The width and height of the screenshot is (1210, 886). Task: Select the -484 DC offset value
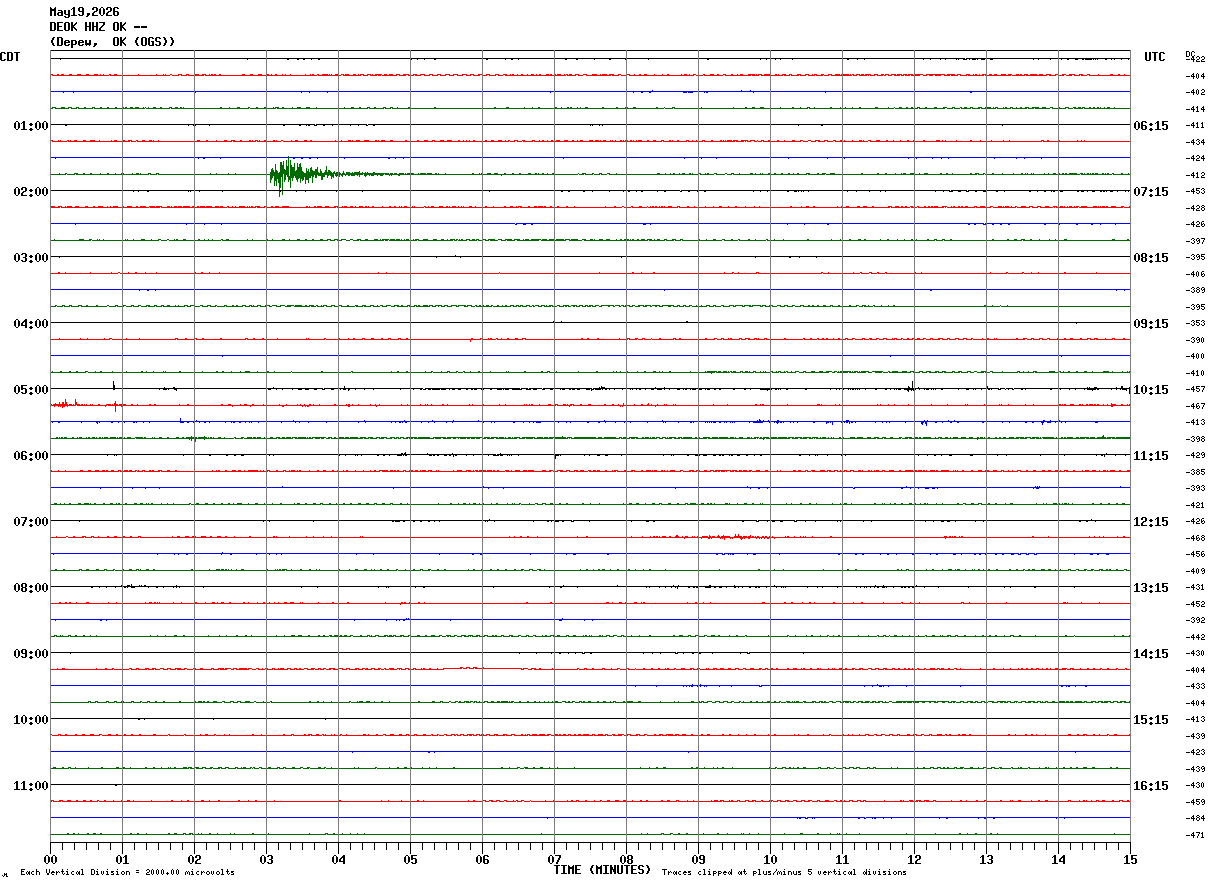[x=1195, y=818]
